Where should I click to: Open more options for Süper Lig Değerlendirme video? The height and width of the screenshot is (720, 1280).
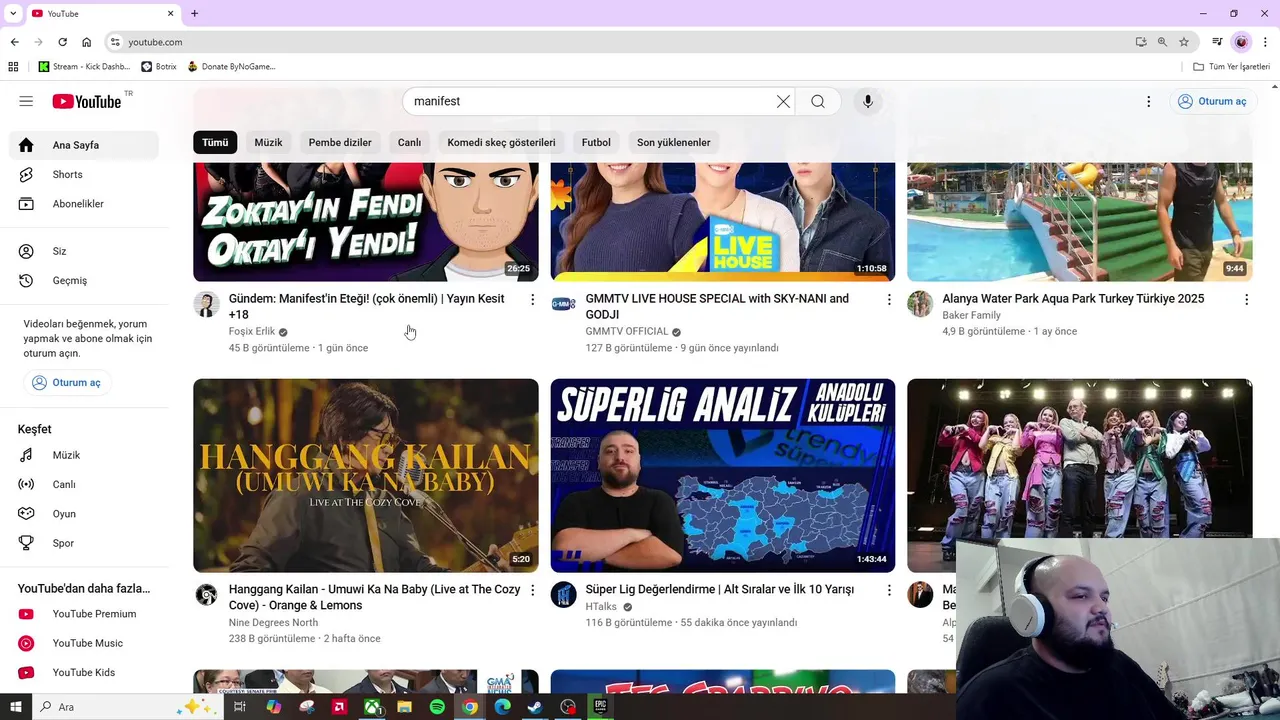pos(889,590)
